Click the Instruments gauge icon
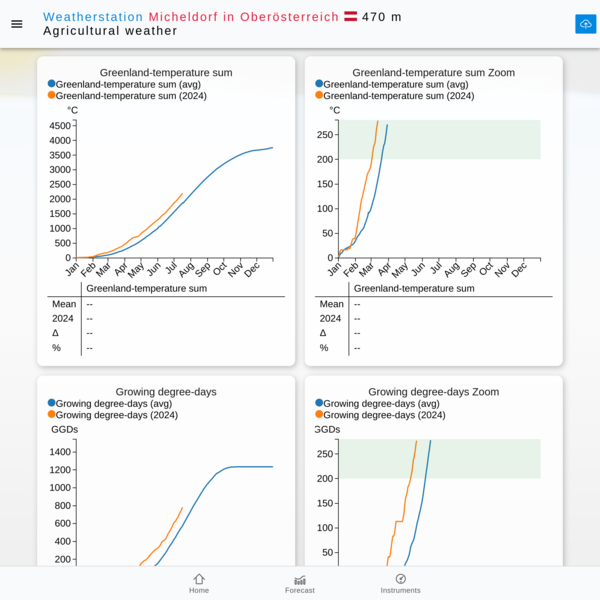Image resolution: width=600 pixels, height=600 pixels. click(x=400, y=579)
